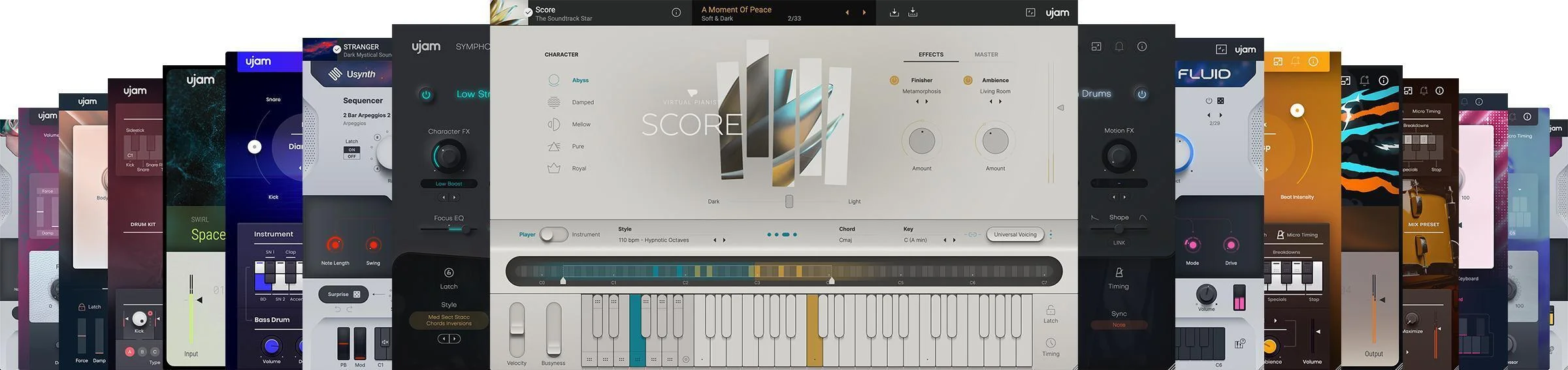Go to next preset after A Moment Of Peace

tap(864, 12)
